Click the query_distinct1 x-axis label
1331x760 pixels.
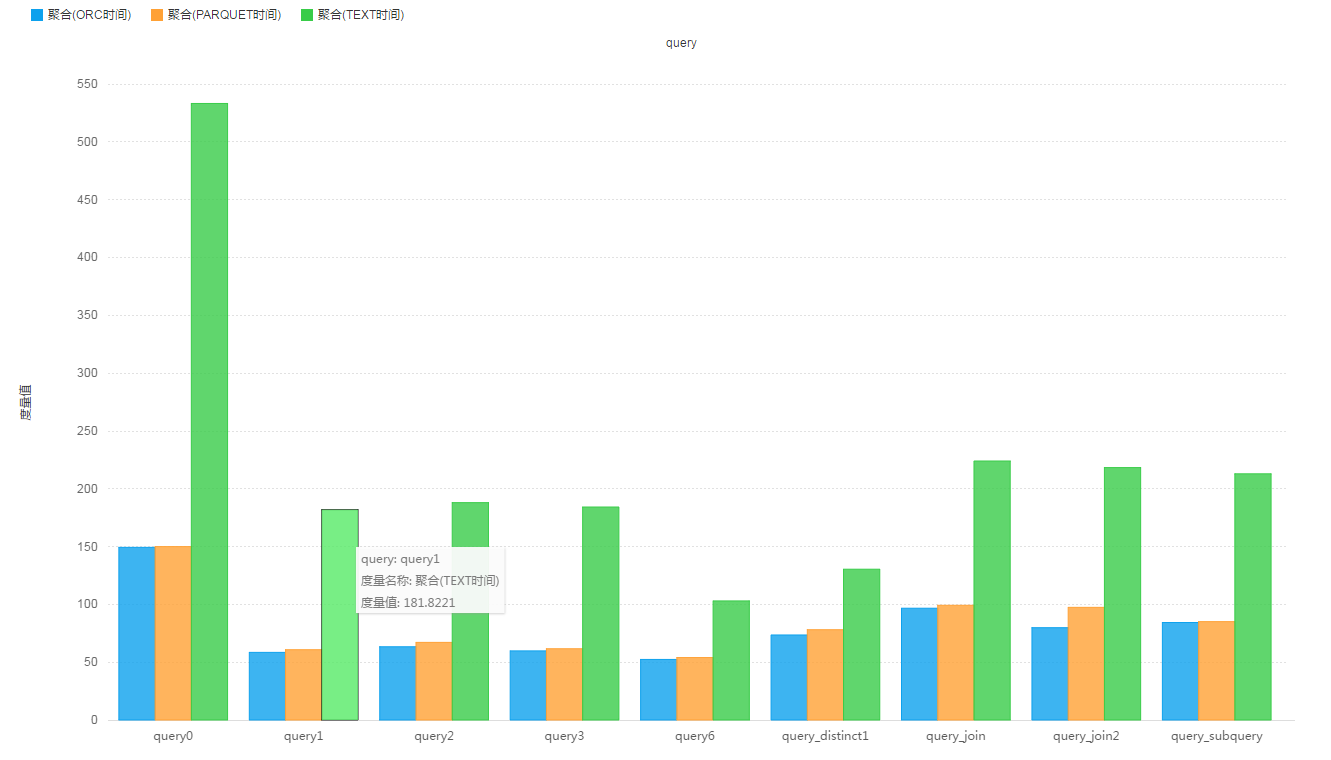(825, 736)
